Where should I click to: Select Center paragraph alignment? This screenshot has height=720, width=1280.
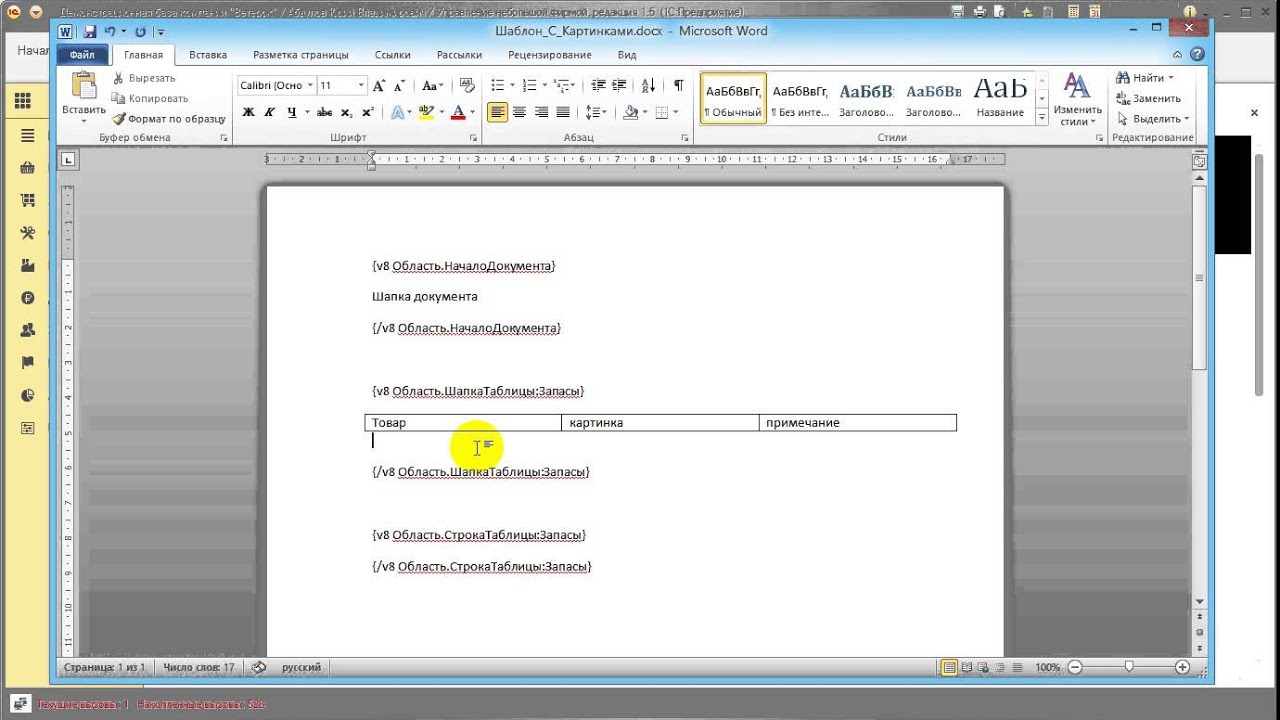coord(519,112)
